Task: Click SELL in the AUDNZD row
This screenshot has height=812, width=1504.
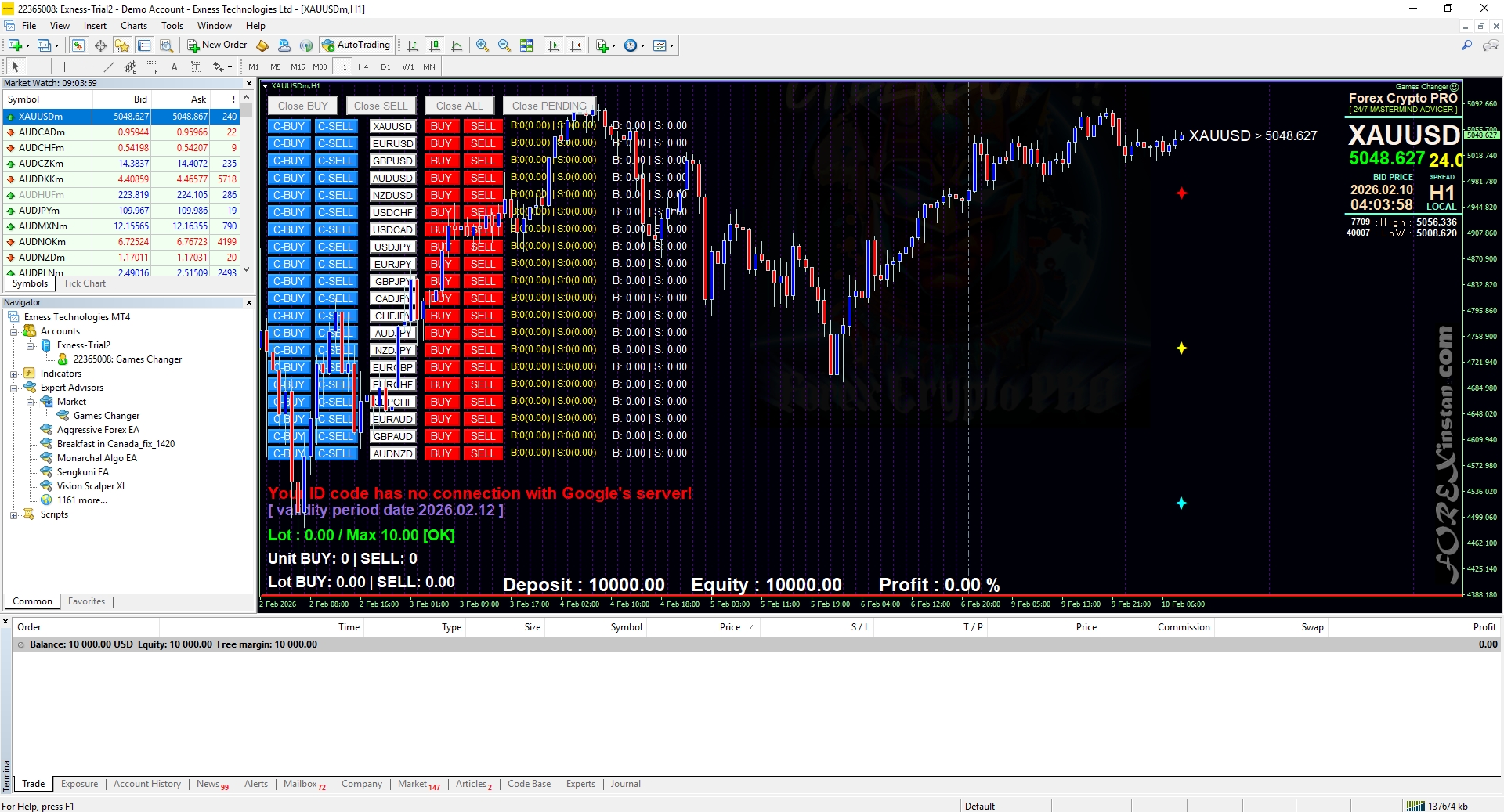Action: tap(483, 453)
